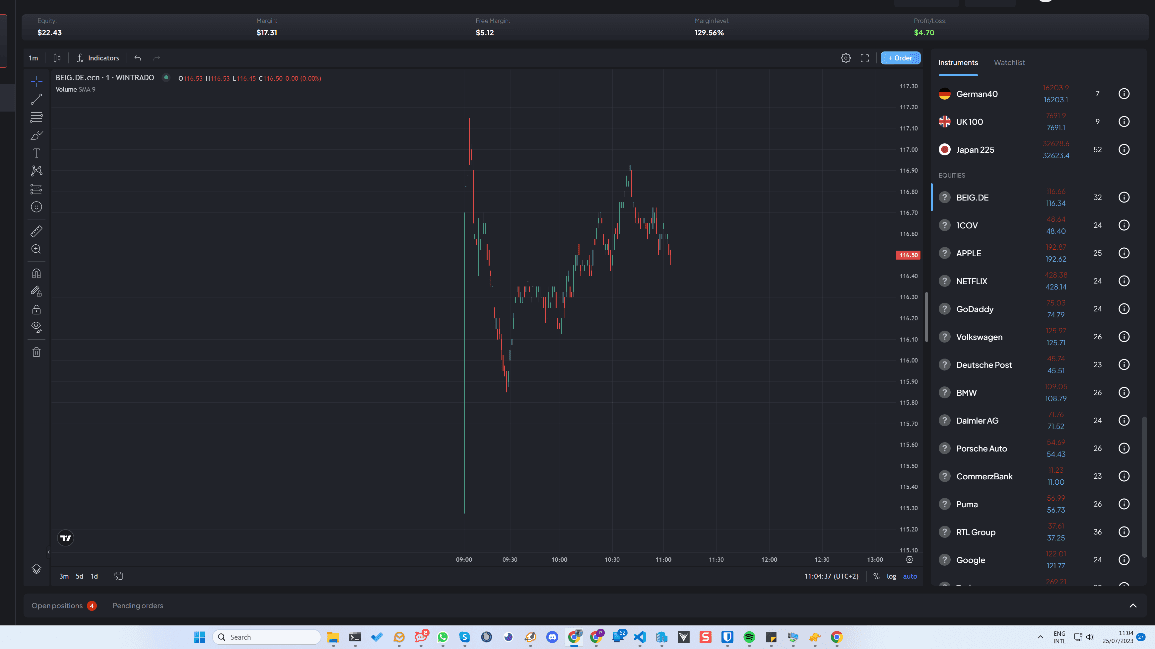Open info icon for NETFLIX
Viewport: 1155px width, 649px height.
coord(1124,281)
